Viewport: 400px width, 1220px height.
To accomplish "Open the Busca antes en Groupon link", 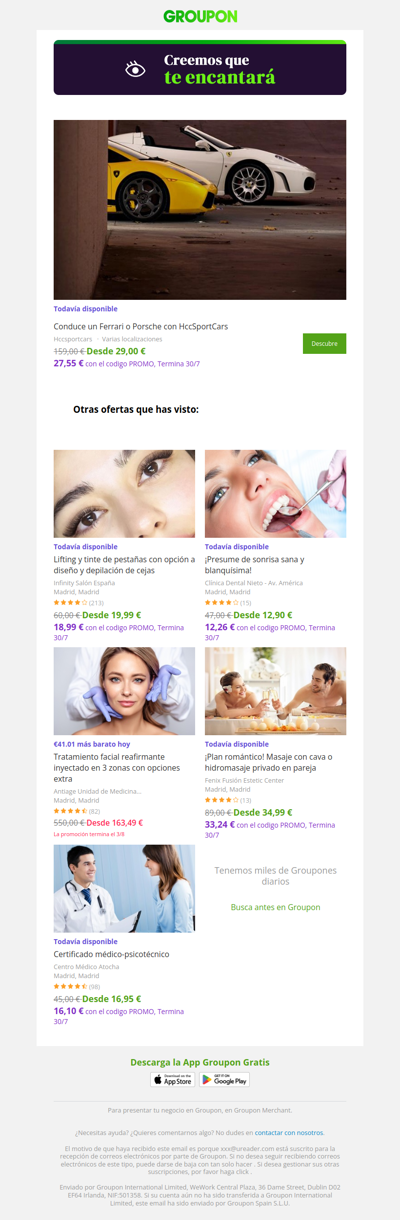I will coord(275,907).
